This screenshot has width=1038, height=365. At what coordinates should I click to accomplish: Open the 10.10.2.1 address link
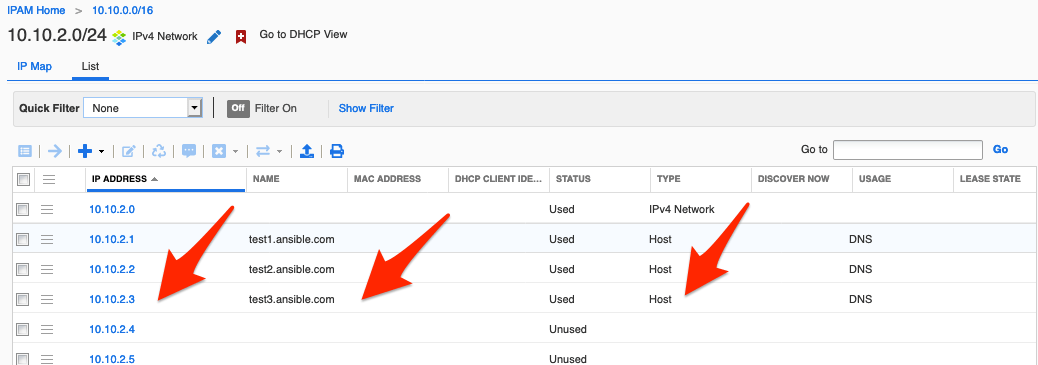click(112, 239)
